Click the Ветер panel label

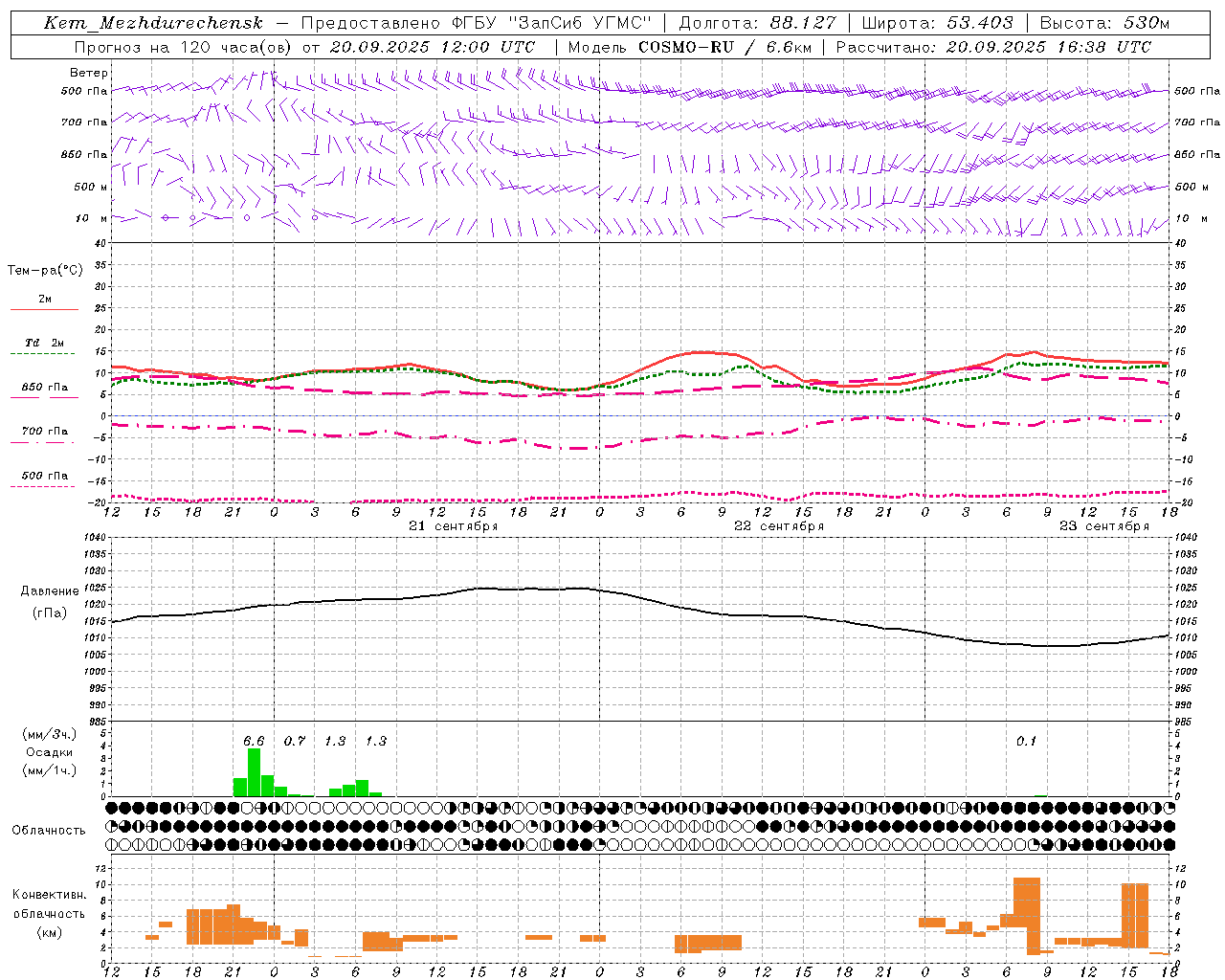[89, 73]
